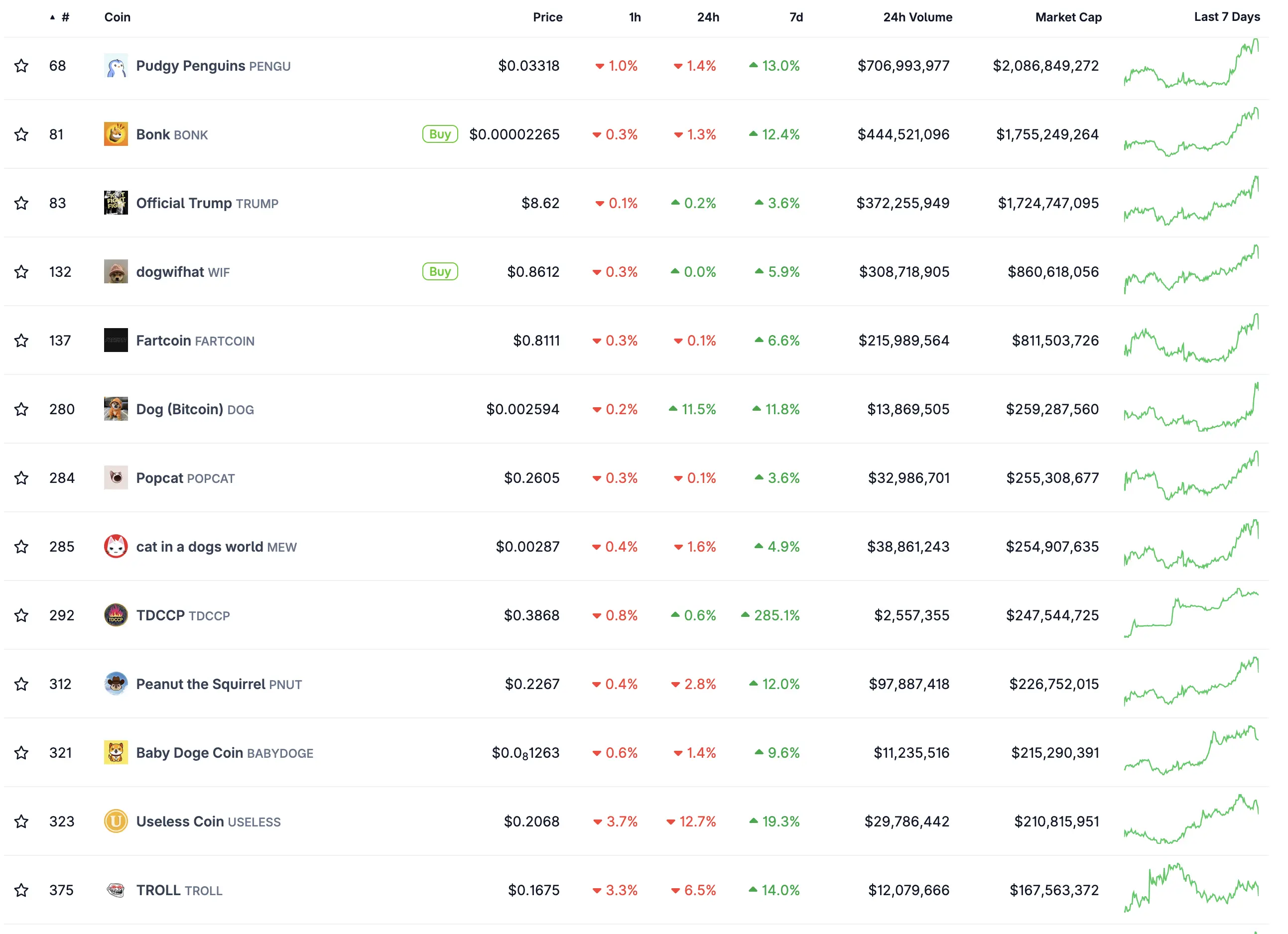
Task: Toggle the watchlist star for Useless Coin
Action: point(21,821)
